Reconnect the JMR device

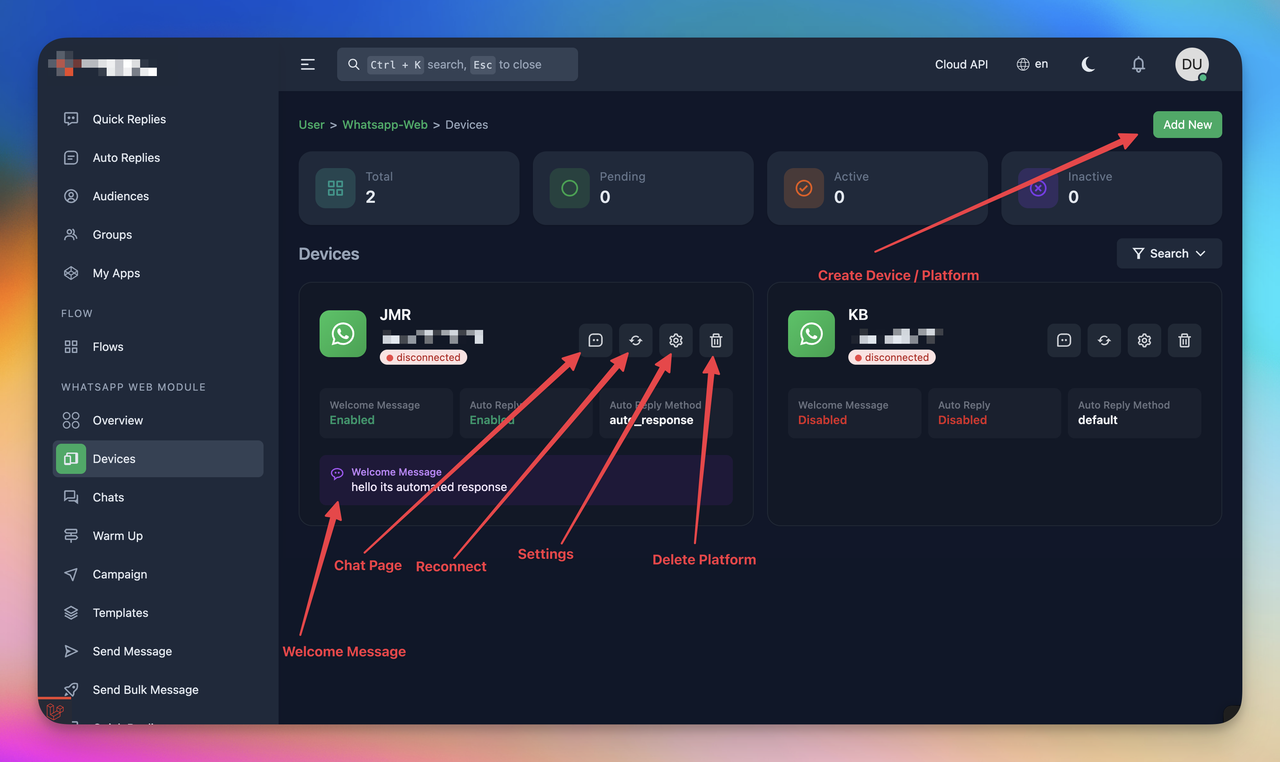click(x=635, y=340)
